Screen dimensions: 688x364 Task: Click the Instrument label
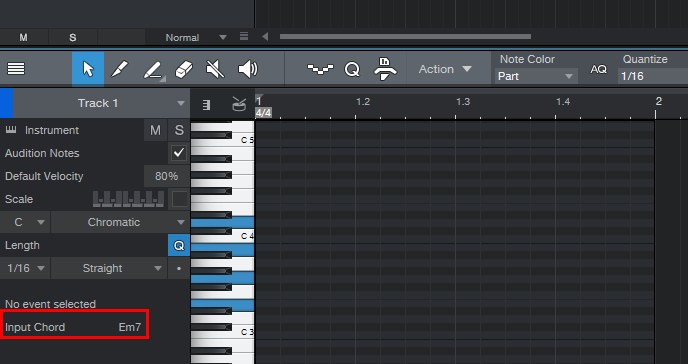[52, 130]
